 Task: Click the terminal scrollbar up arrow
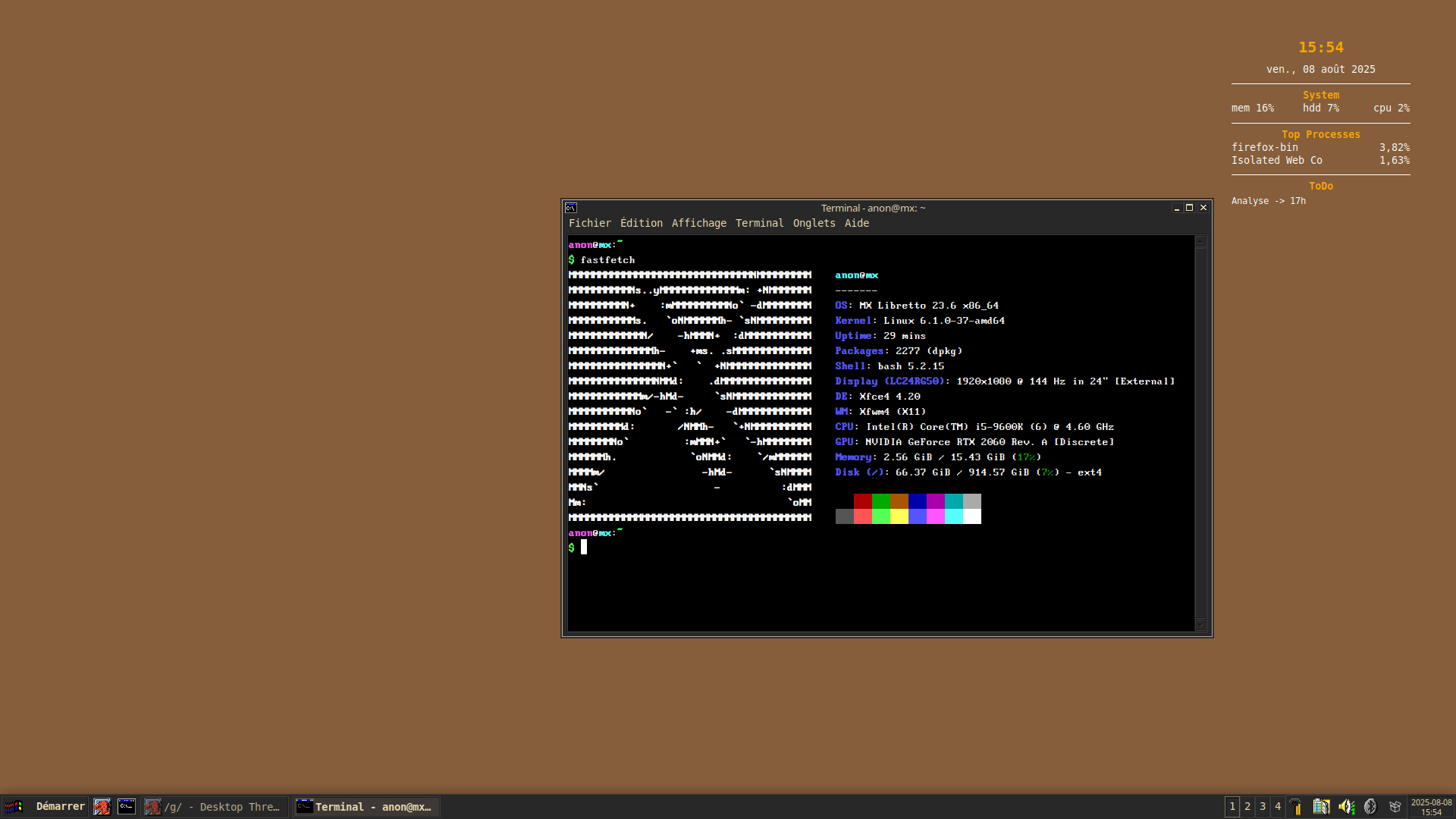coord(1200,242)
